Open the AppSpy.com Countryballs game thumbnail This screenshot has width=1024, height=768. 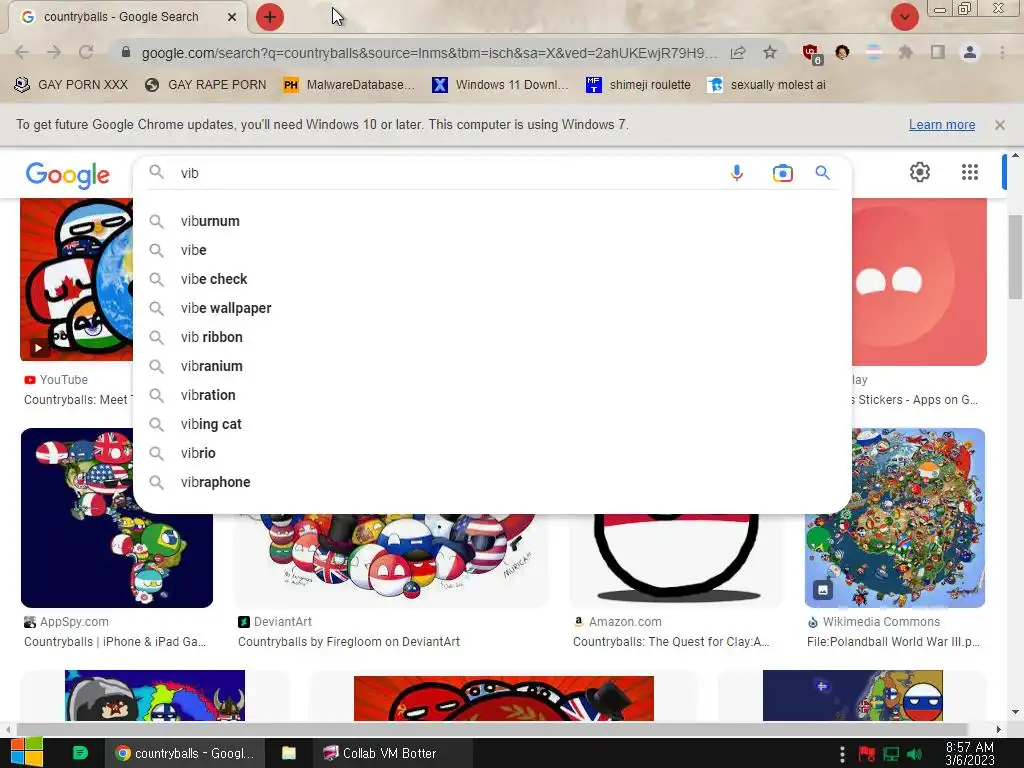117,518
